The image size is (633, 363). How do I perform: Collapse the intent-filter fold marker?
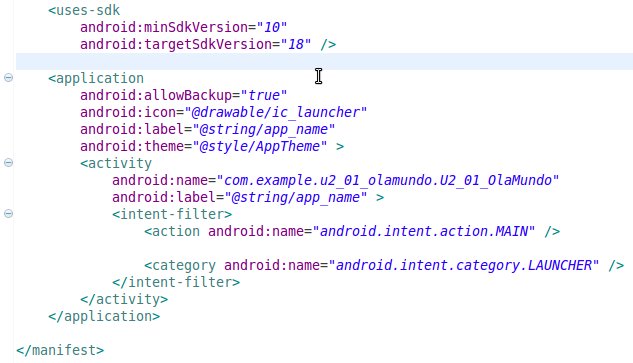click(x=8, y=214)
